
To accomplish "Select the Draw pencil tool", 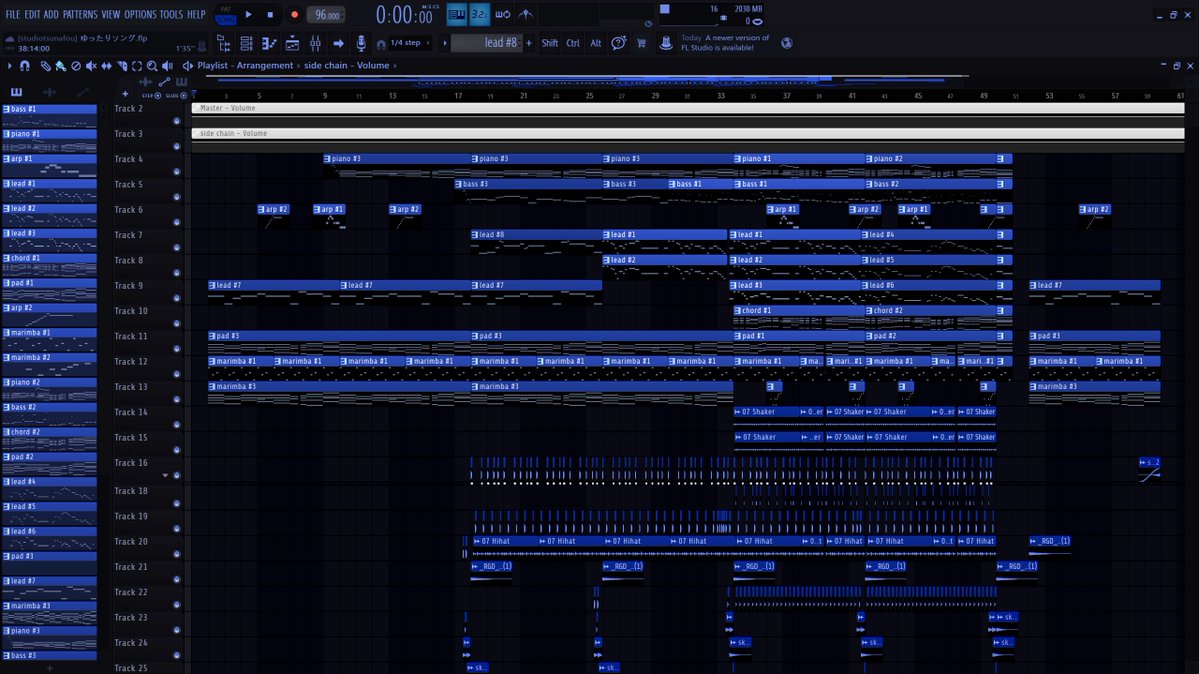I will point(45,66).
